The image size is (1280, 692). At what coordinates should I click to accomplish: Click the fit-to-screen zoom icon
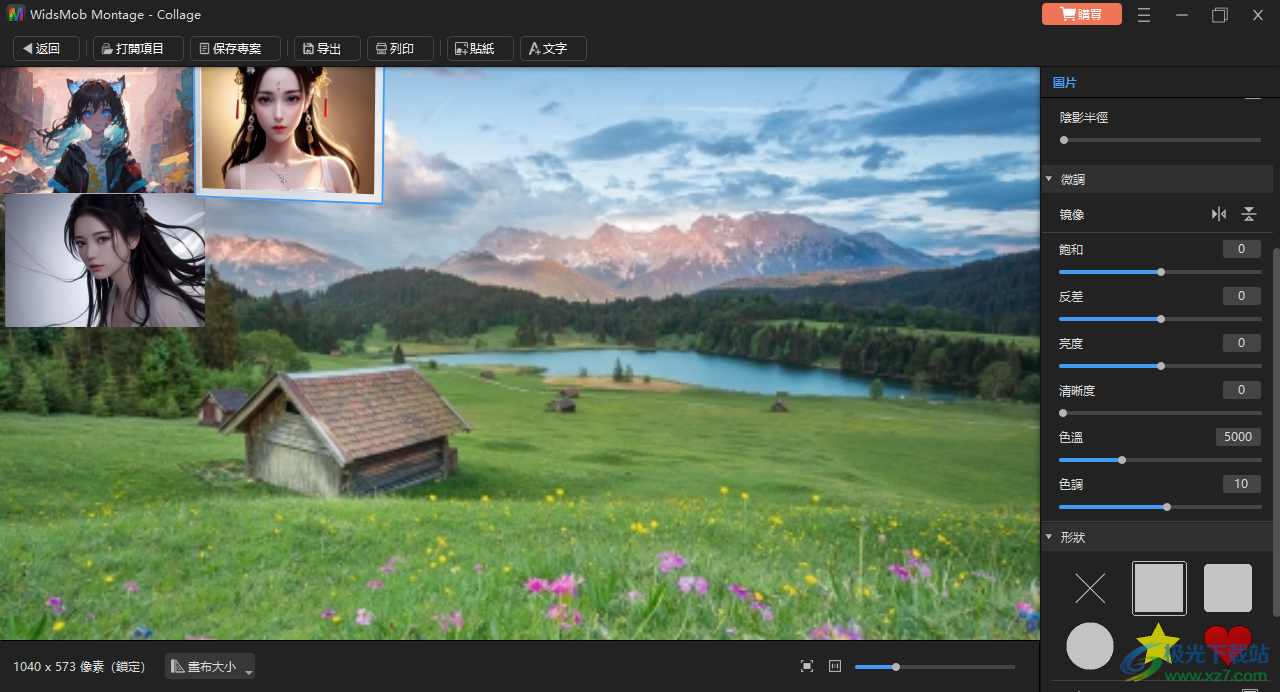pyautogui.click(x=807, y=666)
